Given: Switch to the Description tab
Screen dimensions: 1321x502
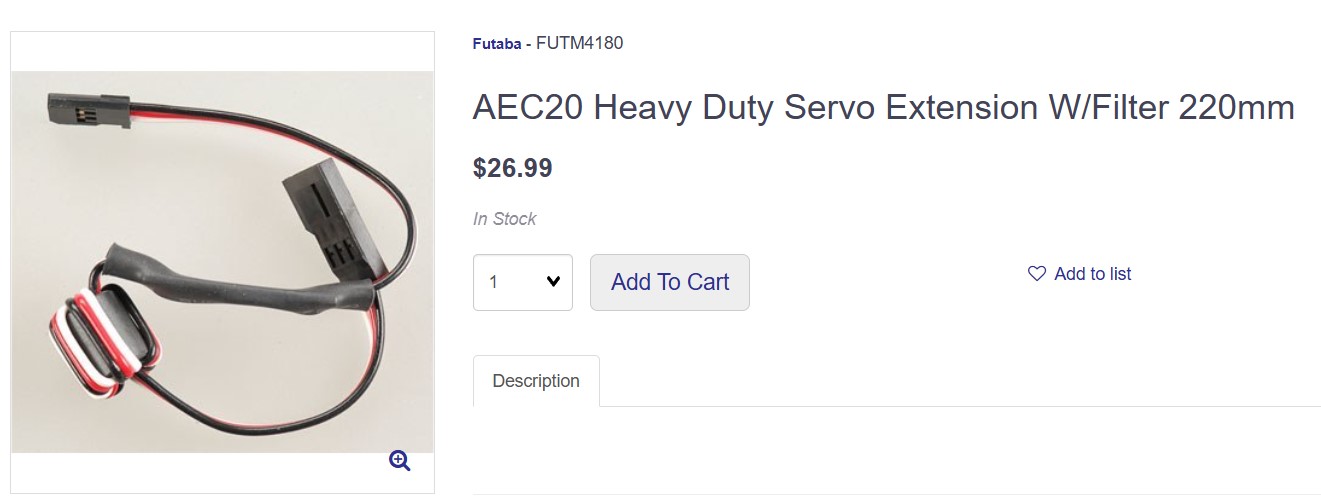Looking at the screenshot, I should click(536, 381).
